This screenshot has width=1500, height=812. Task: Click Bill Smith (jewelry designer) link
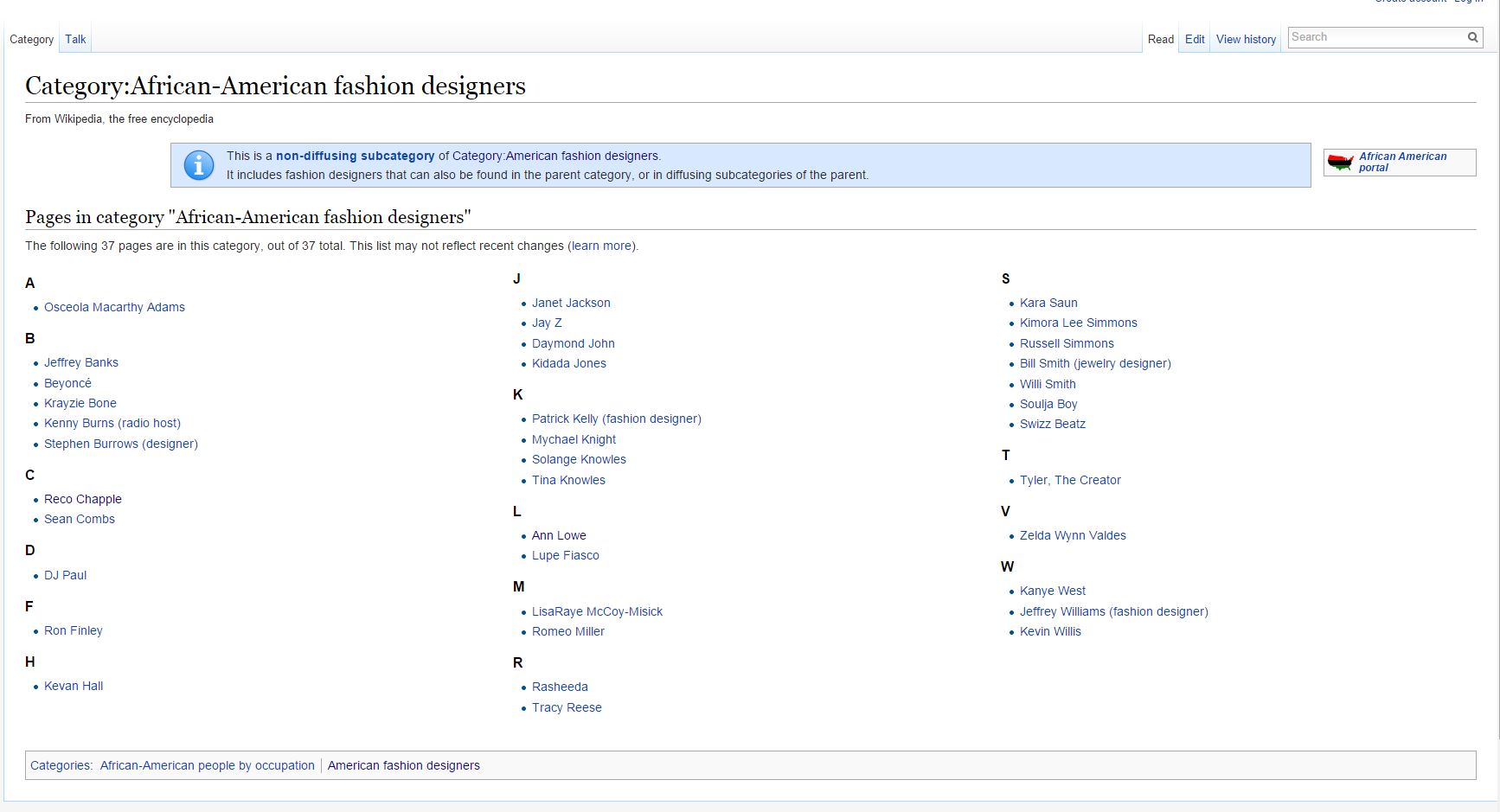tap(1095, 363)
